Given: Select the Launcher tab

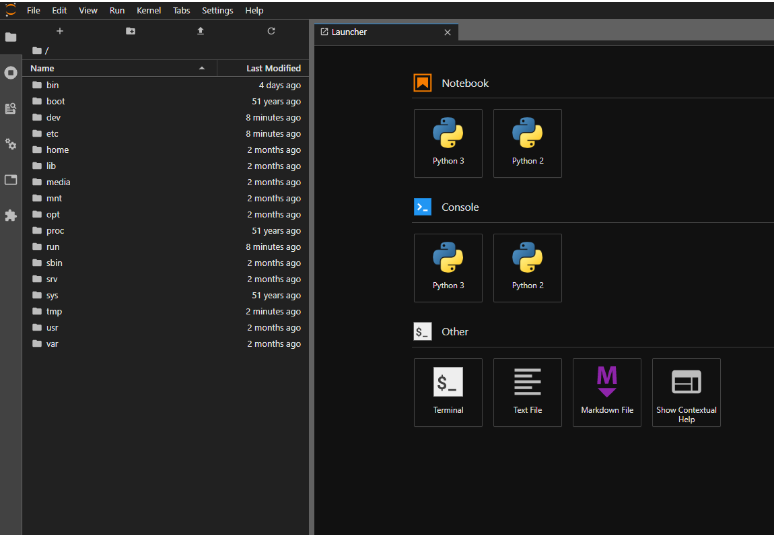Looking at the screenshot, I should (x=350, y=32).
